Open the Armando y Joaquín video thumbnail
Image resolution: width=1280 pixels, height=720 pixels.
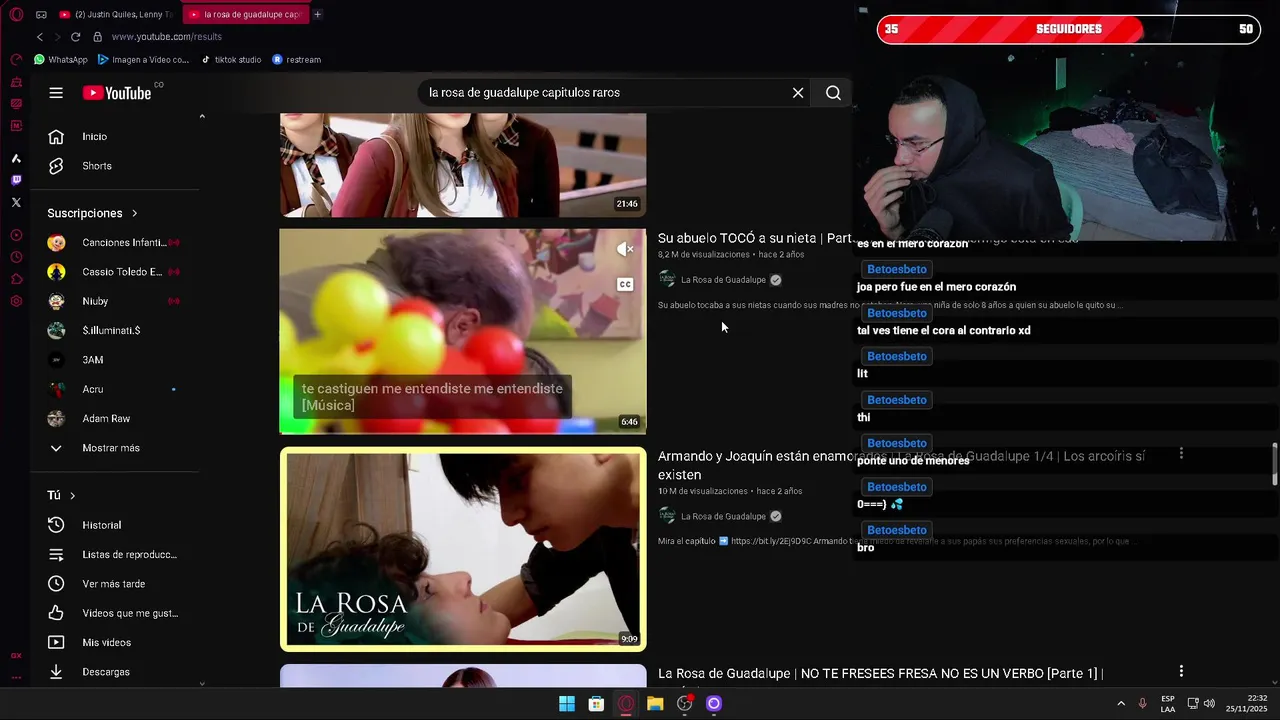463,549
